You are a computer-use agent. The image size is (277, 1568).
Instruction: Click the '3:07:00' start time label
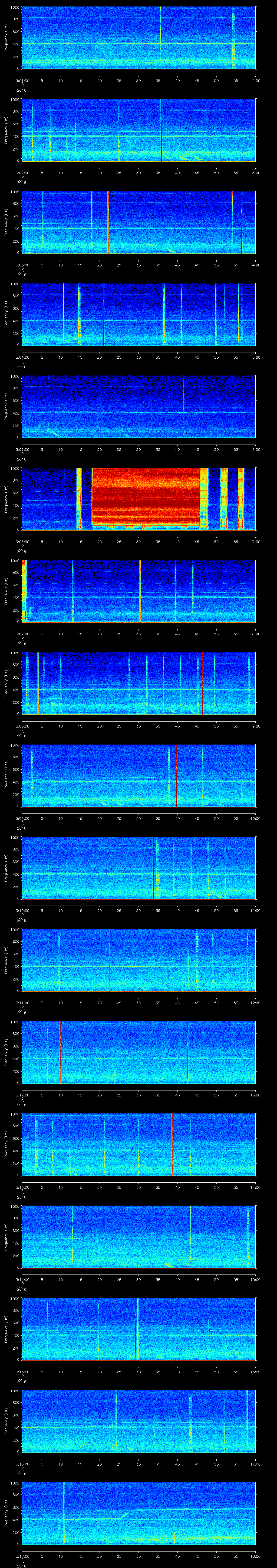coord(22,634)
